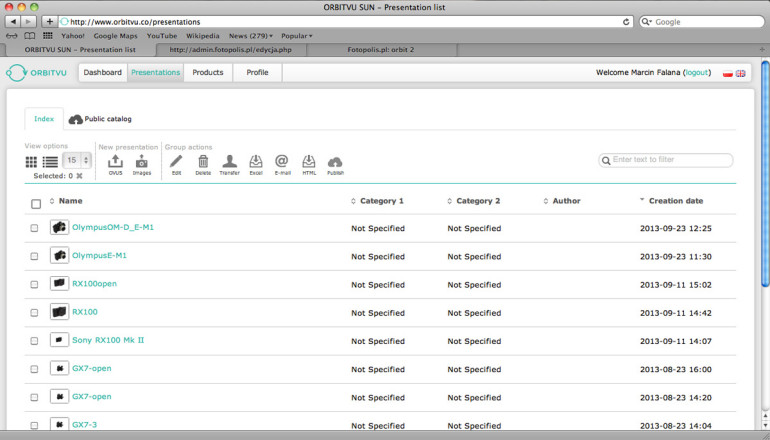Check the RX100 row checkbox
The width and height of the screenshot is (770, 440).
pyautogui.click(x=34, y=313)
